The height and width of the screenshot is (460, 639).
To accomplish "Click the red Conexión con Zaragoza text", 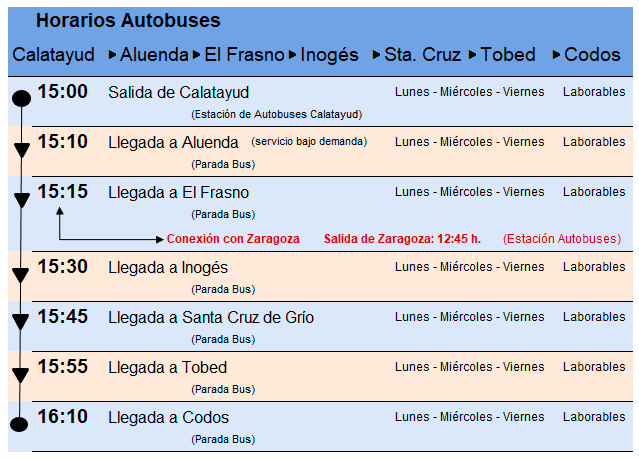I will pyautogui.click(x=233, y=240).
